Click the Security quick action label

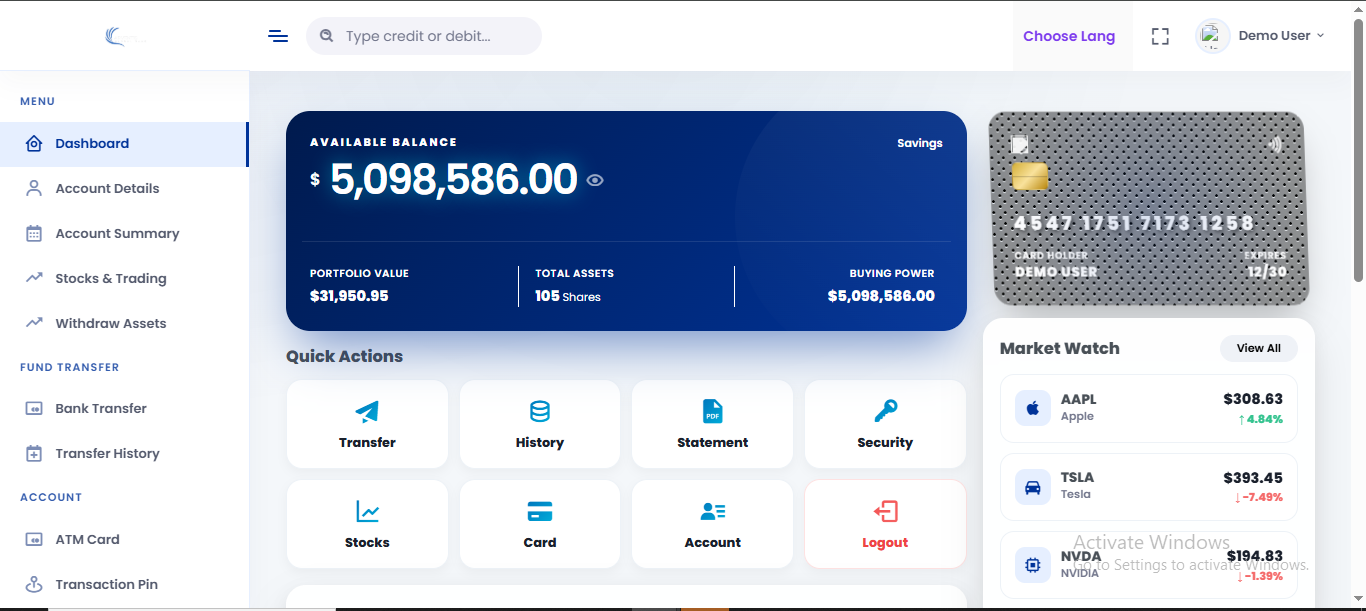(x=885, y=442)
